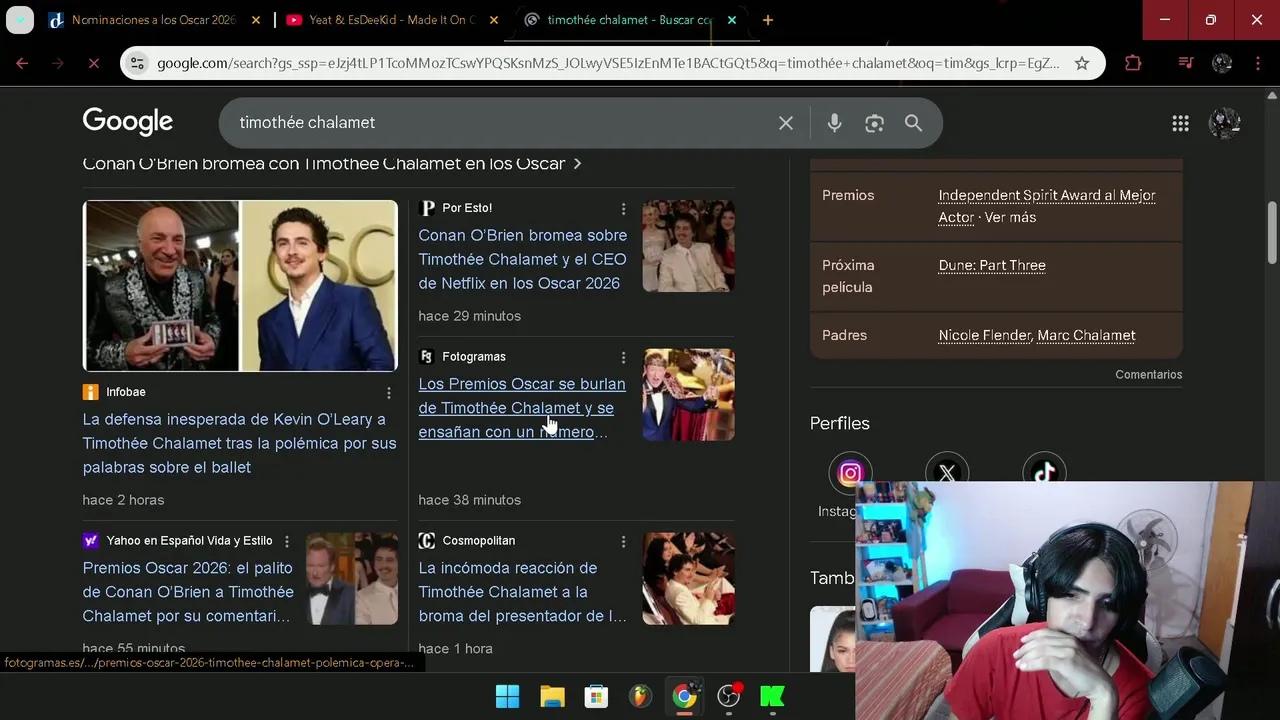1280x720 pixels.
Task: Open Windows Start menu
Action: 508,696
